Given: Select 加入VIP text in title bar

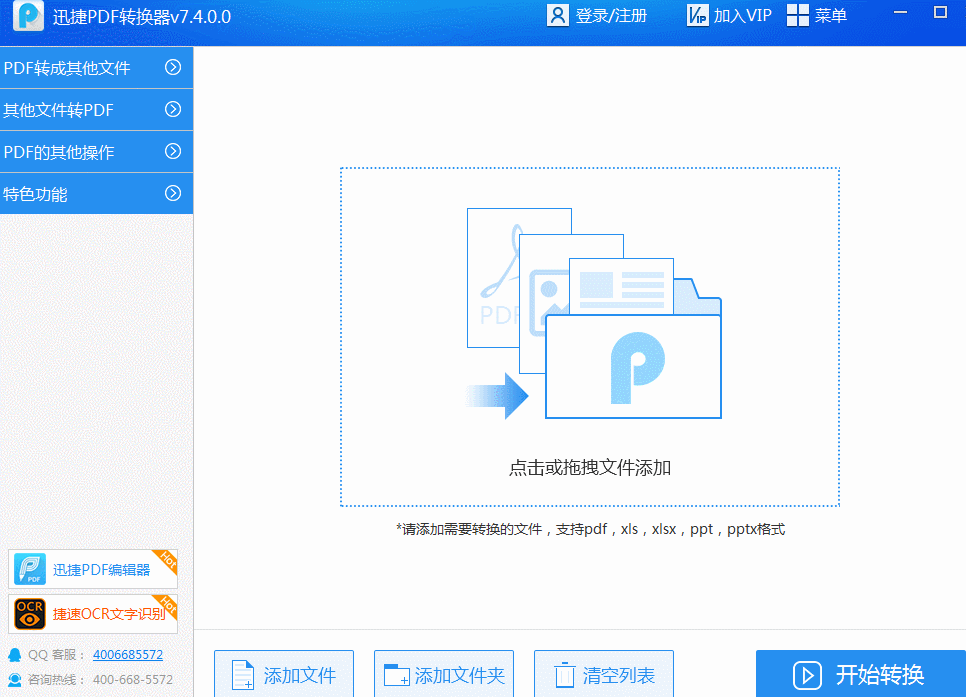Looking at the screenshot, I should [742, 15].
